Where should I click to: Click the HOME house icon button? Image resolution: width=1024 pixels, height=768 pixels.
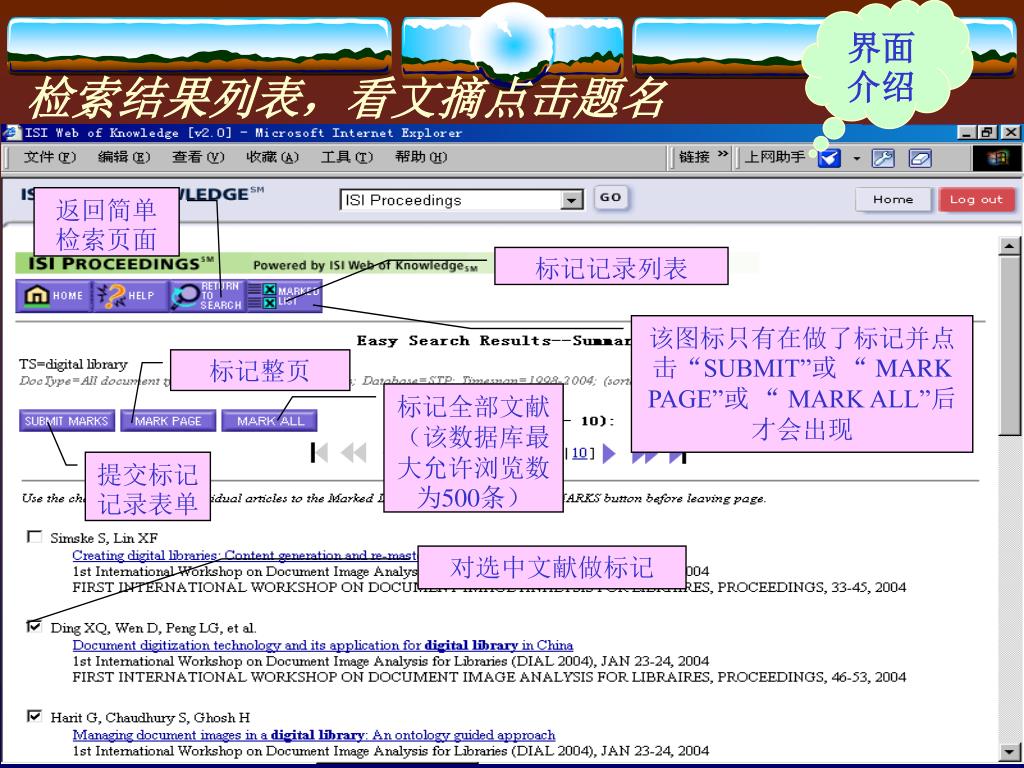[x=54, y=296]
